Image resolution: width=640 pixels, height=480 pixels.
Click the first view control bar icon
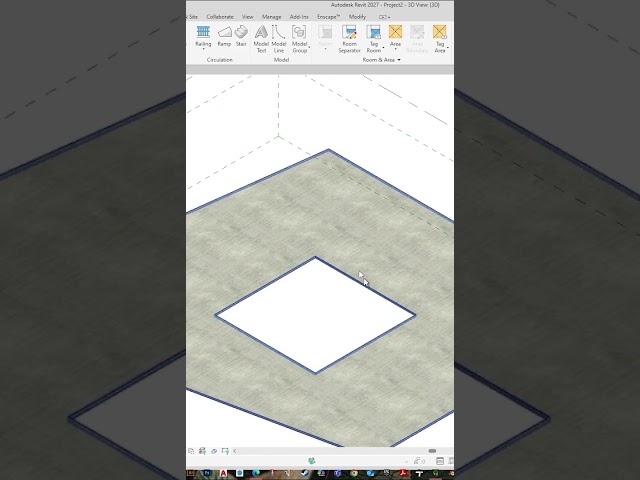191,451
